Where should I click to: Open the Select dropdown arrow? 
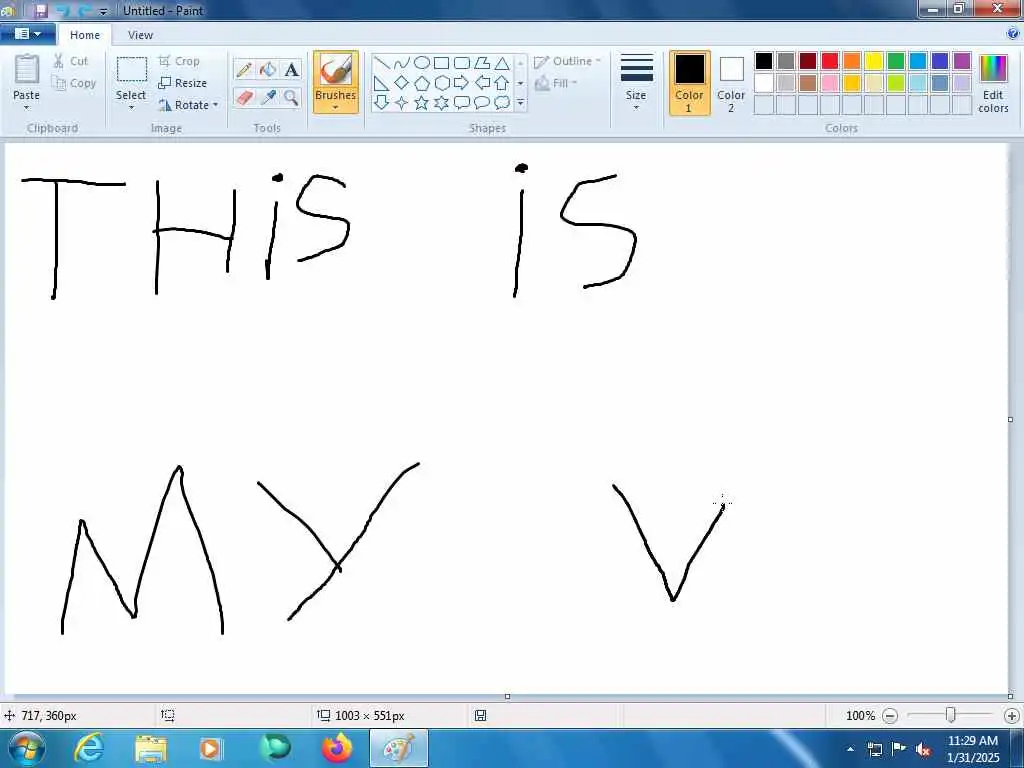(x=131, y=107)
